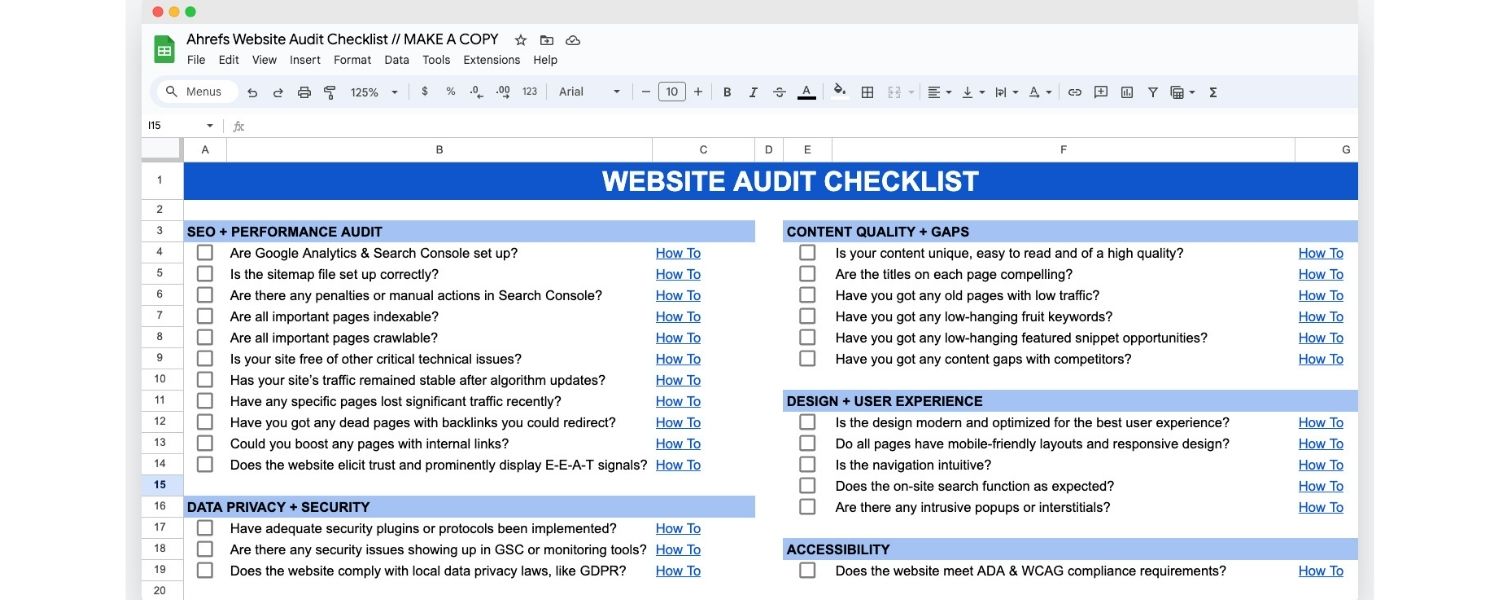Open the Extensions menu
Screen dimensions: 1500x600
pos(492,60)
